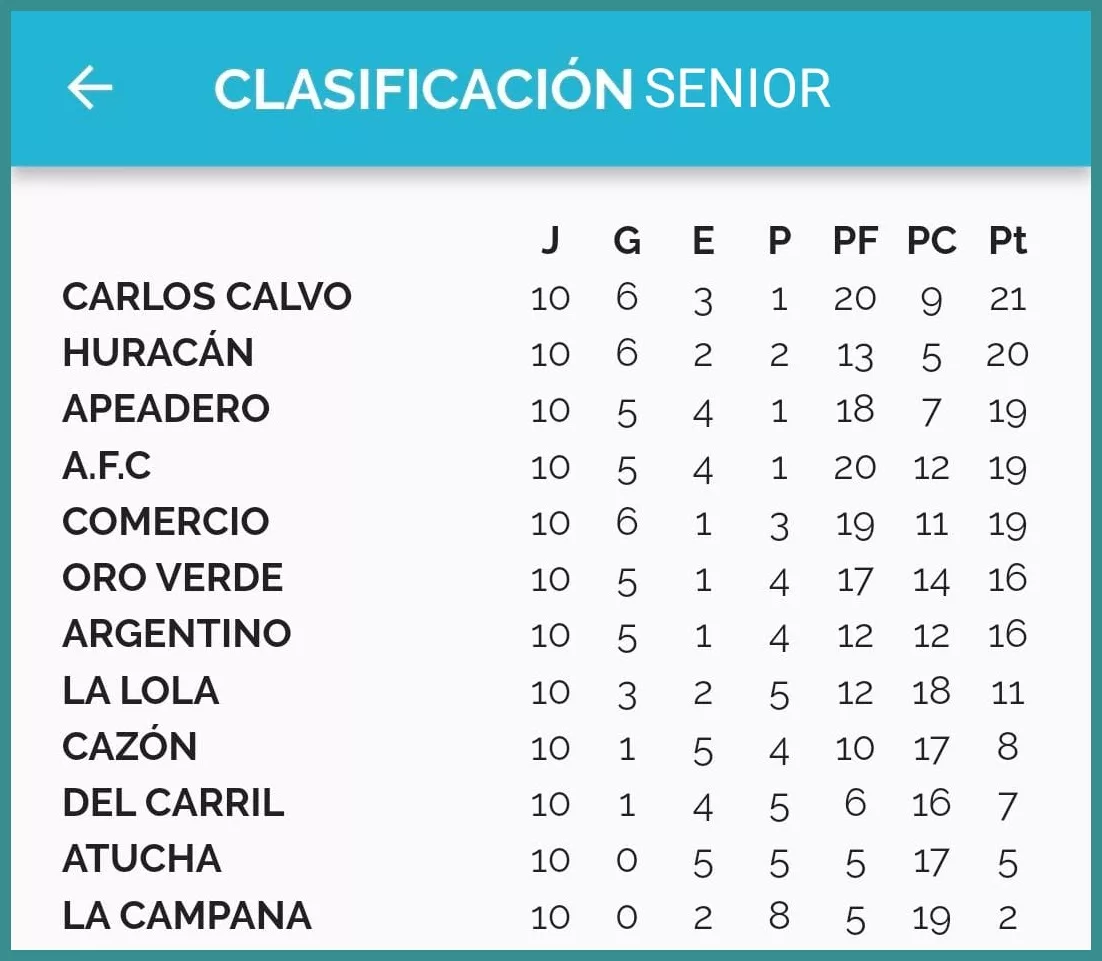Select the LA CAMPANA team row
The height and width of the screenshot is (961, 1102).
pyautogui.click(x=187, y=916)
